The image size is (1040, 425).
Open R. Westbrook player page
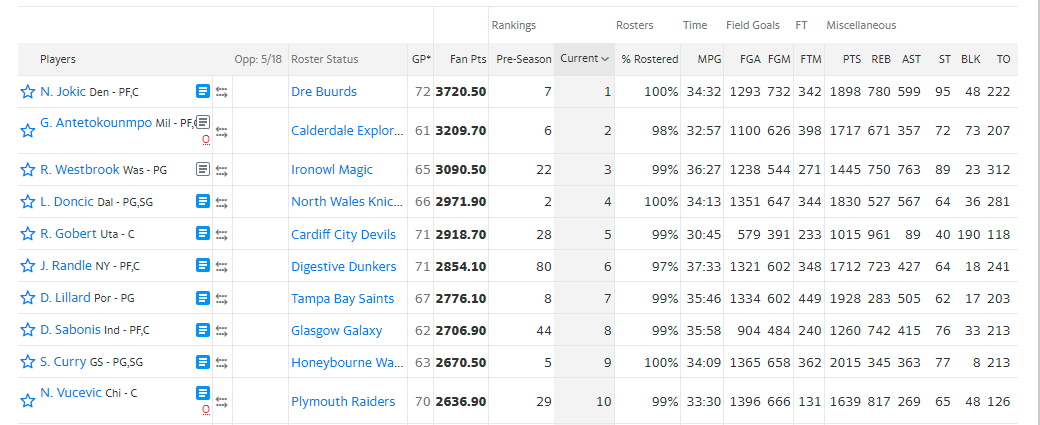[x=80, y=169]
